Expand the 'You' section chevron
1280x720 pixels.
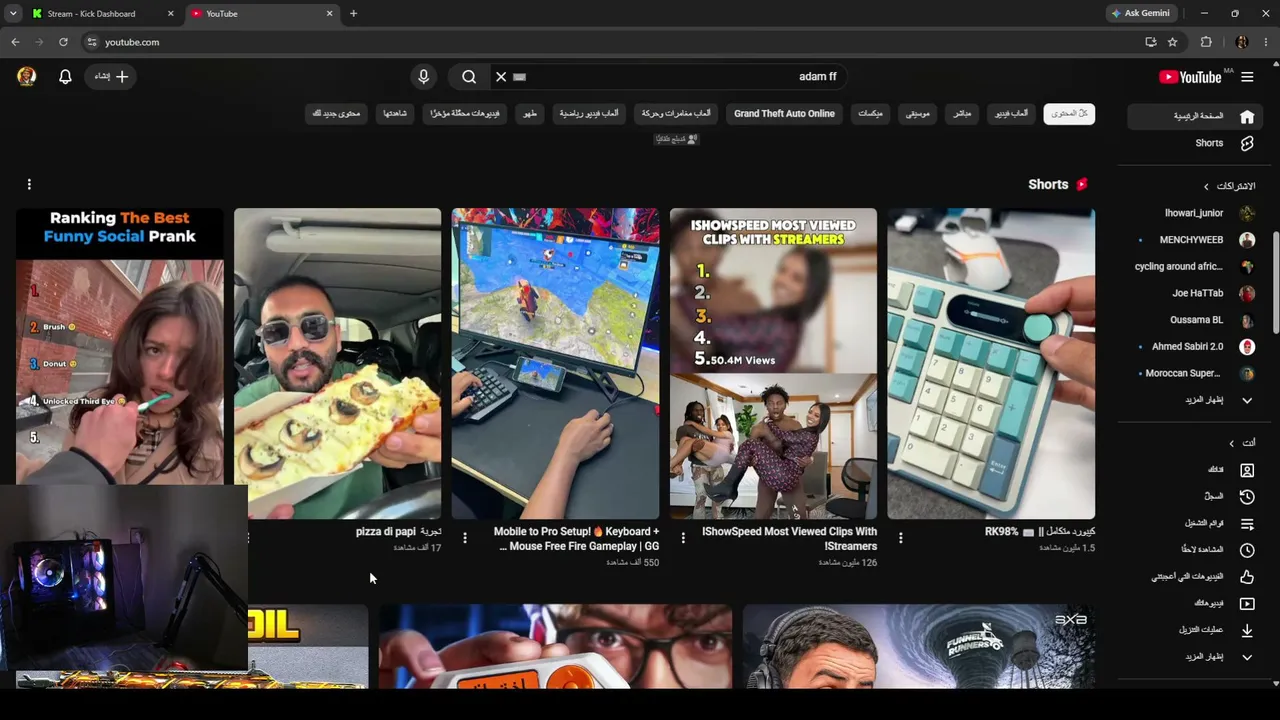pyautogui.click(x=1231, y=443)
